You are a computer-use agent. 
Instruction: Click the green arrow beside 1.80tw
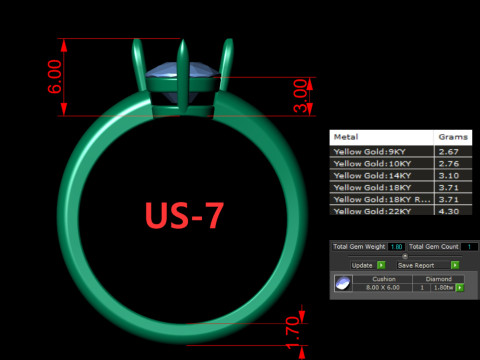[x=460, y=287]
